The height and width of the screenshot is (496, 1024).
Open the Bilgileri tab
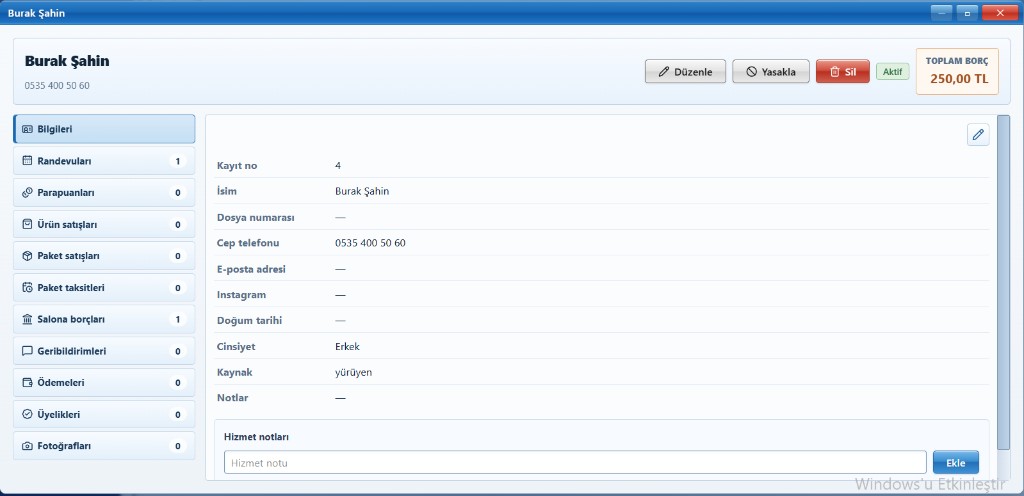pyautogui.click(x=104, y=129)
